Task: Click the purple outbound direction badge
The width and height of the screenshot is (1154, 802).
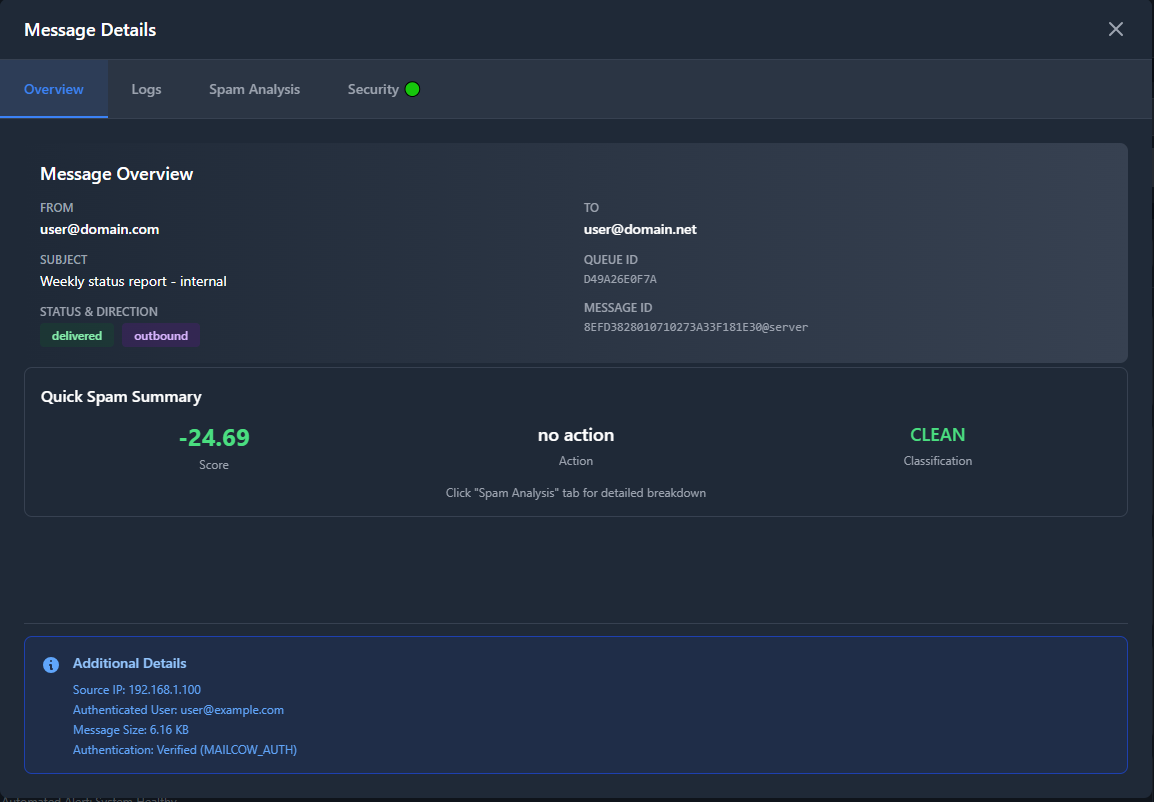Action: pos(161,336)
